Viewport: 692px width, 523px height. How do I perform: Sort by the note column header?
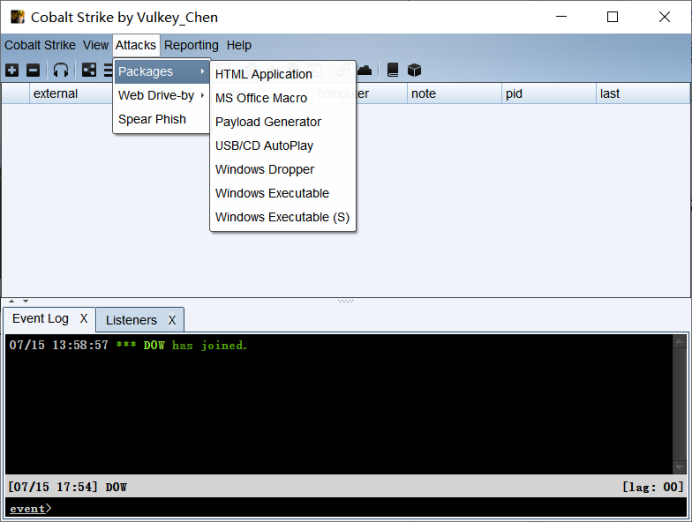pos(454,94)
